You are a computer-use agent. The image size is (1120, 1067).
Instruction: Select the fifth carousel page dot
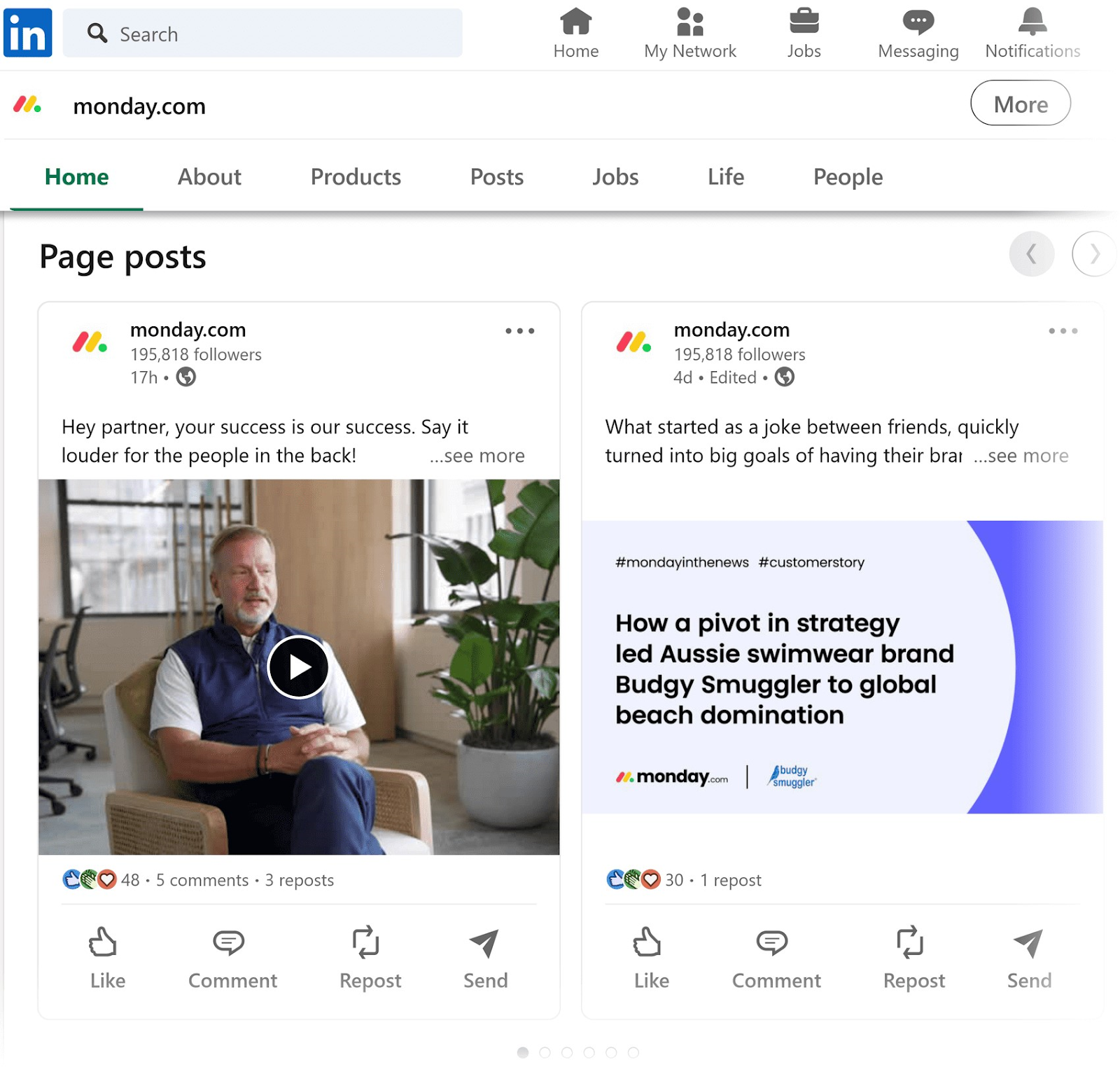tap(611, 1052)
